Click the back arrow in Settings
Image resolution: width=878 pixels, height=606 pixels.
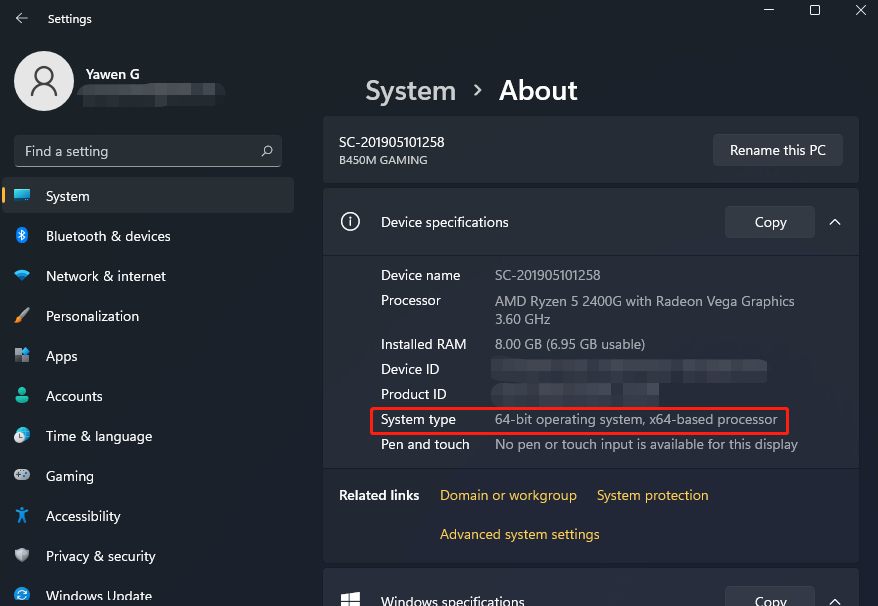point(21,18)
